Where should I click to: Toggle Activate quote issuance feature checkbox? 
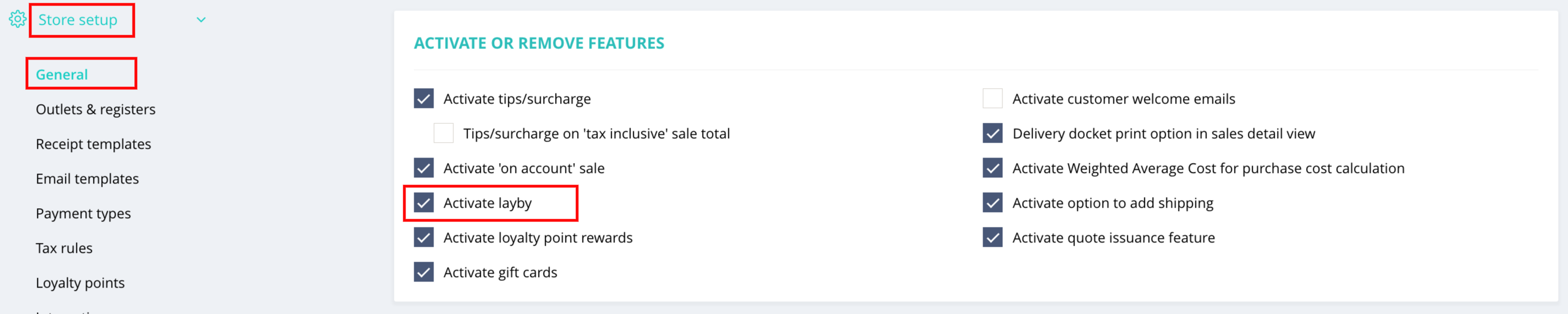pos(992,237)
